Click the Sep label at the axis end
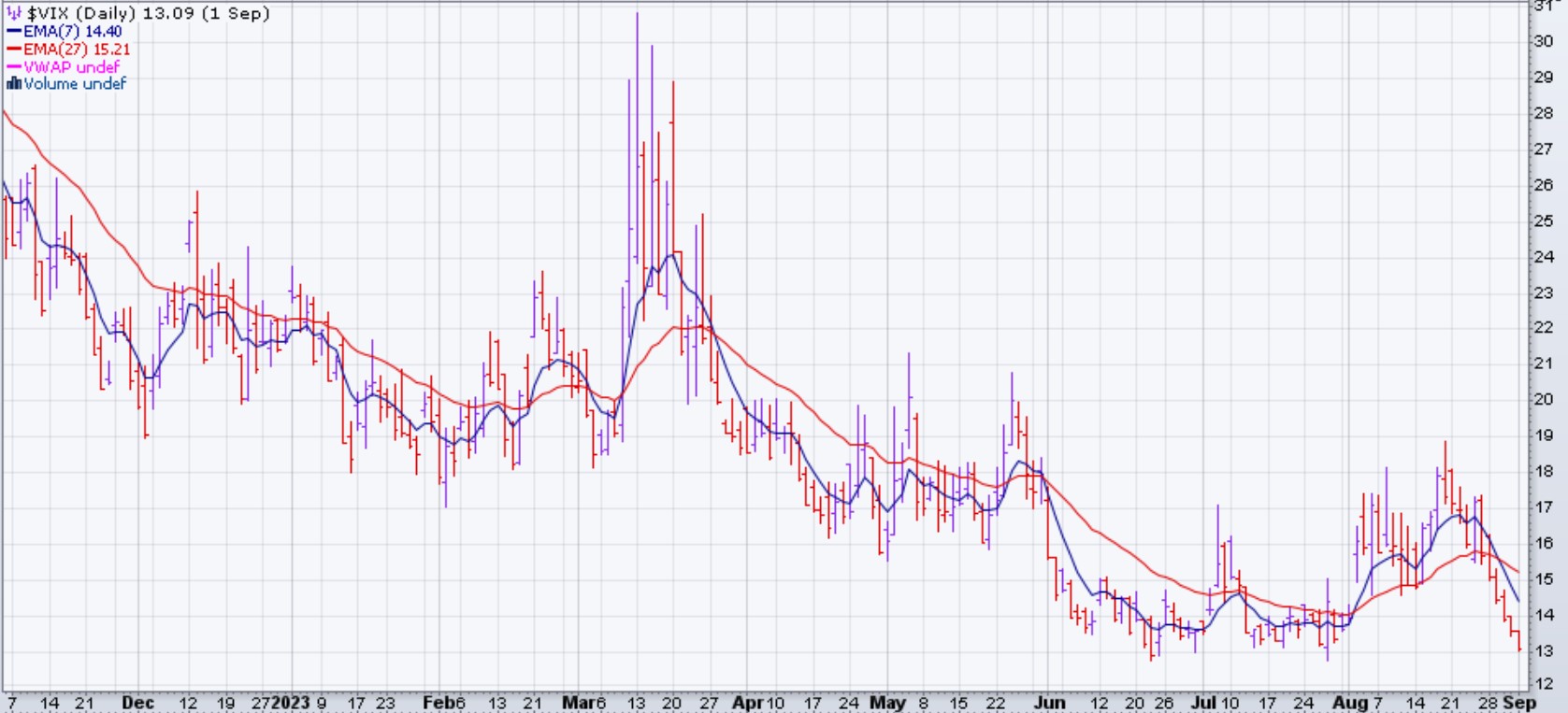The image size is (1568, 713). coord(1519,703)
